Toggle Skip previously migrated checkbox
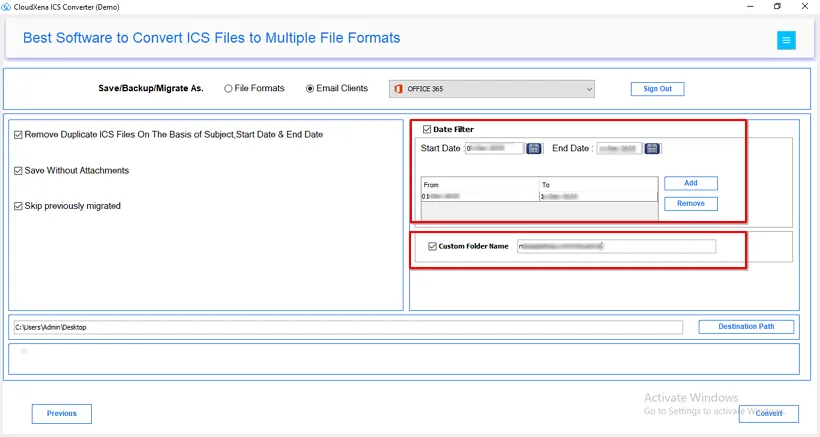 point(18,206)
